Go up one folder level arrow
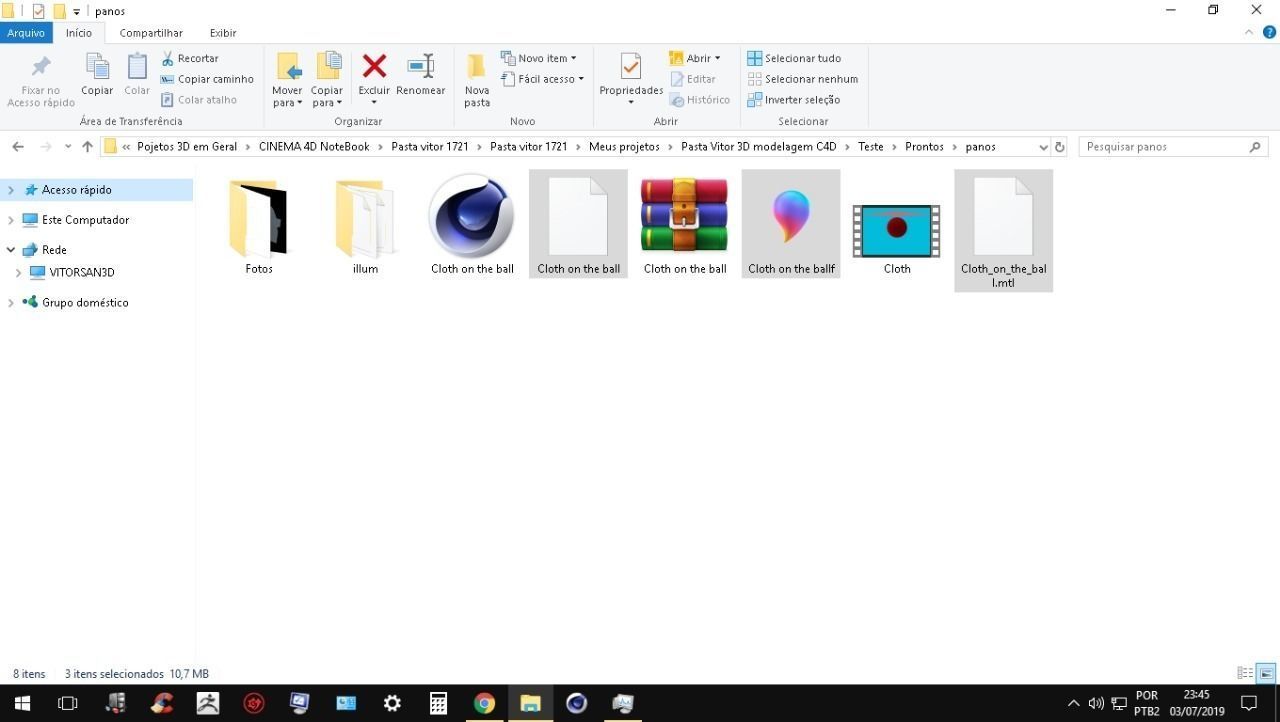The height and width of the screenshot is (722, 1280). [x=87, y=147]
